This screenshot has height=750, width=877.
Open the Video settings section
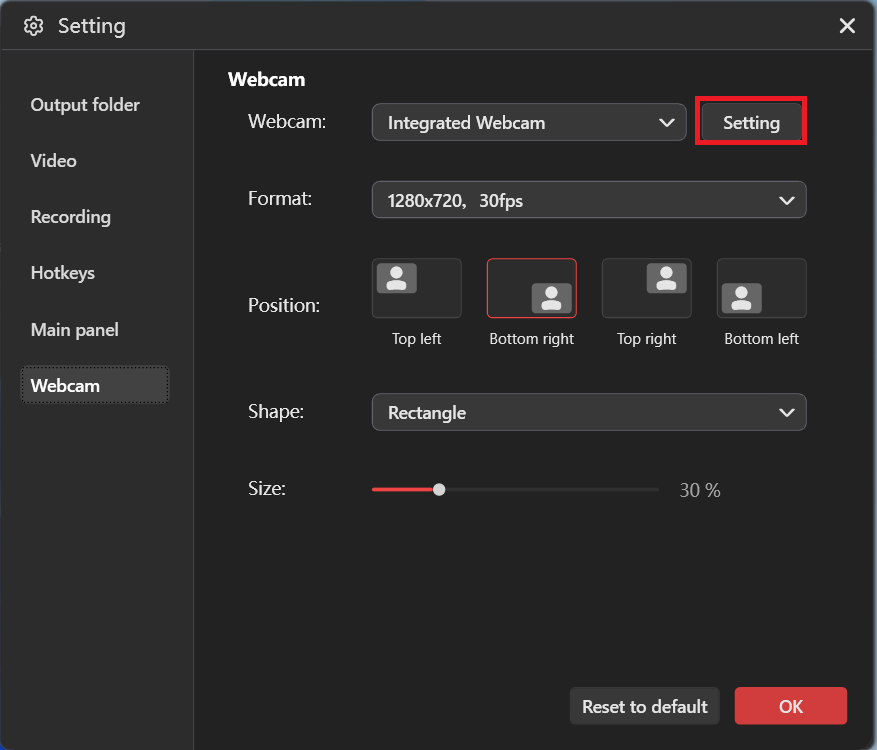click(x=53, y=160)
